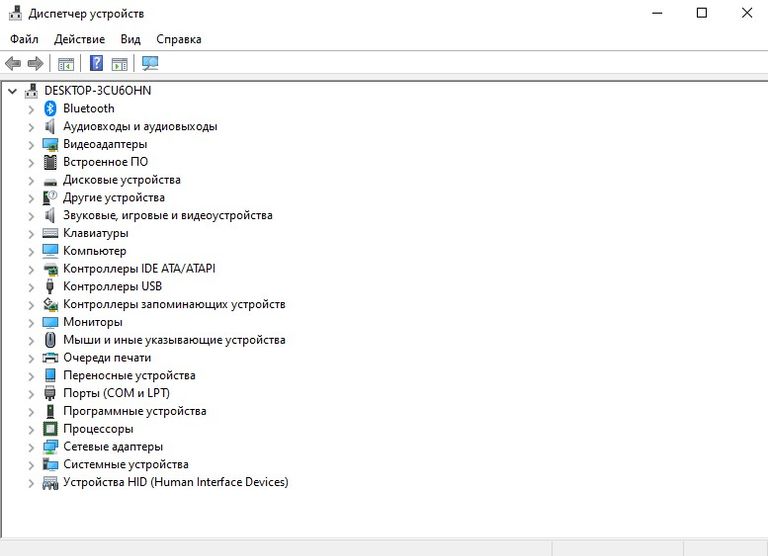Click the Очереди печати printer icon
768x556 pixels.
50,358
